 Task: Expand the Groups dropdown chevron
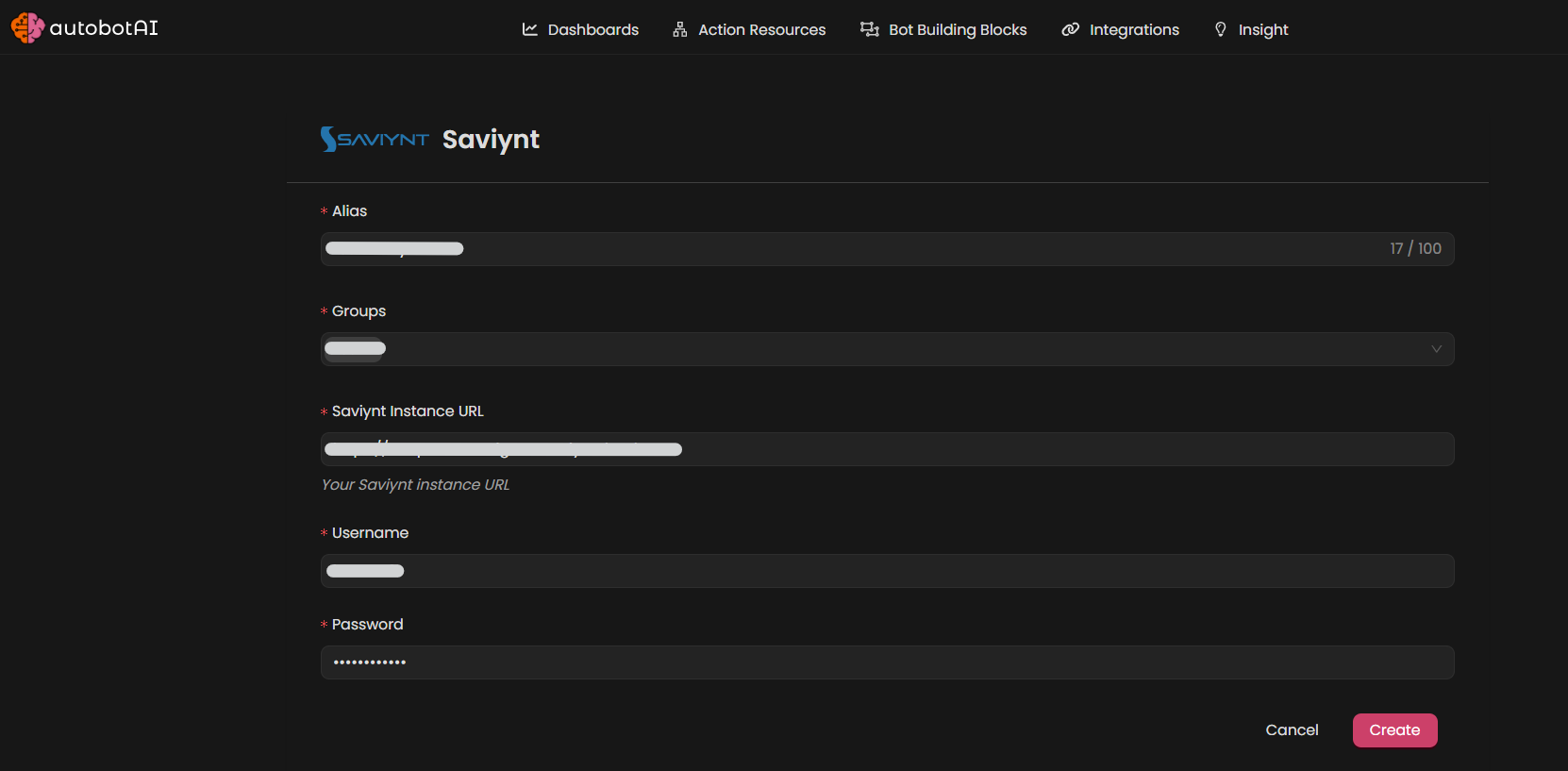coord(1436,349)
